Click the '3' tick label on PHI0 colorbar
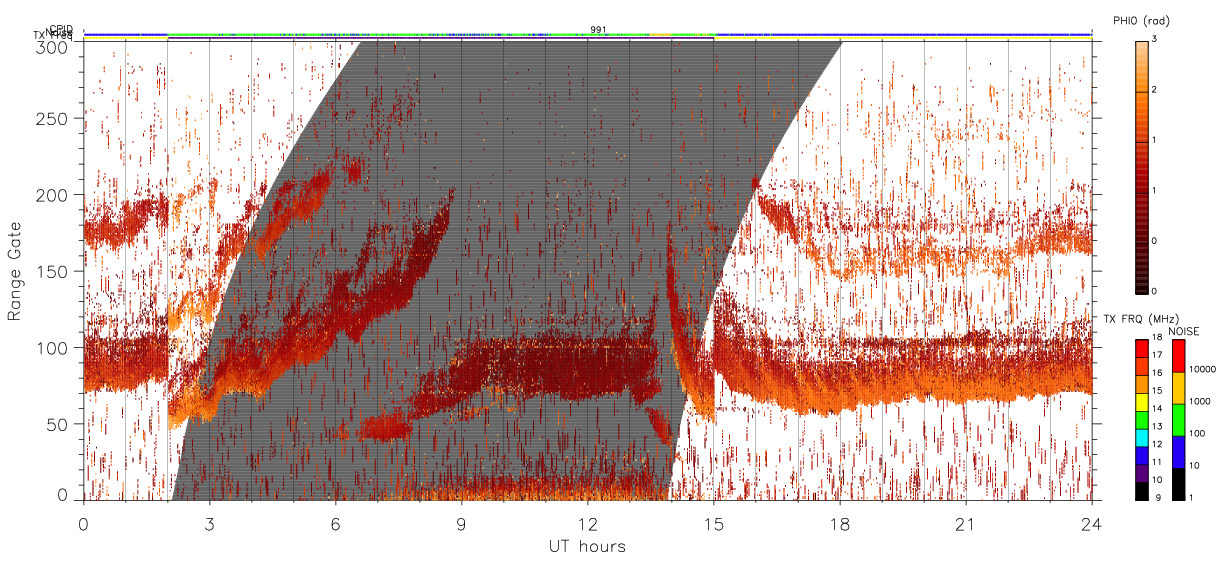 point(1154,41)
